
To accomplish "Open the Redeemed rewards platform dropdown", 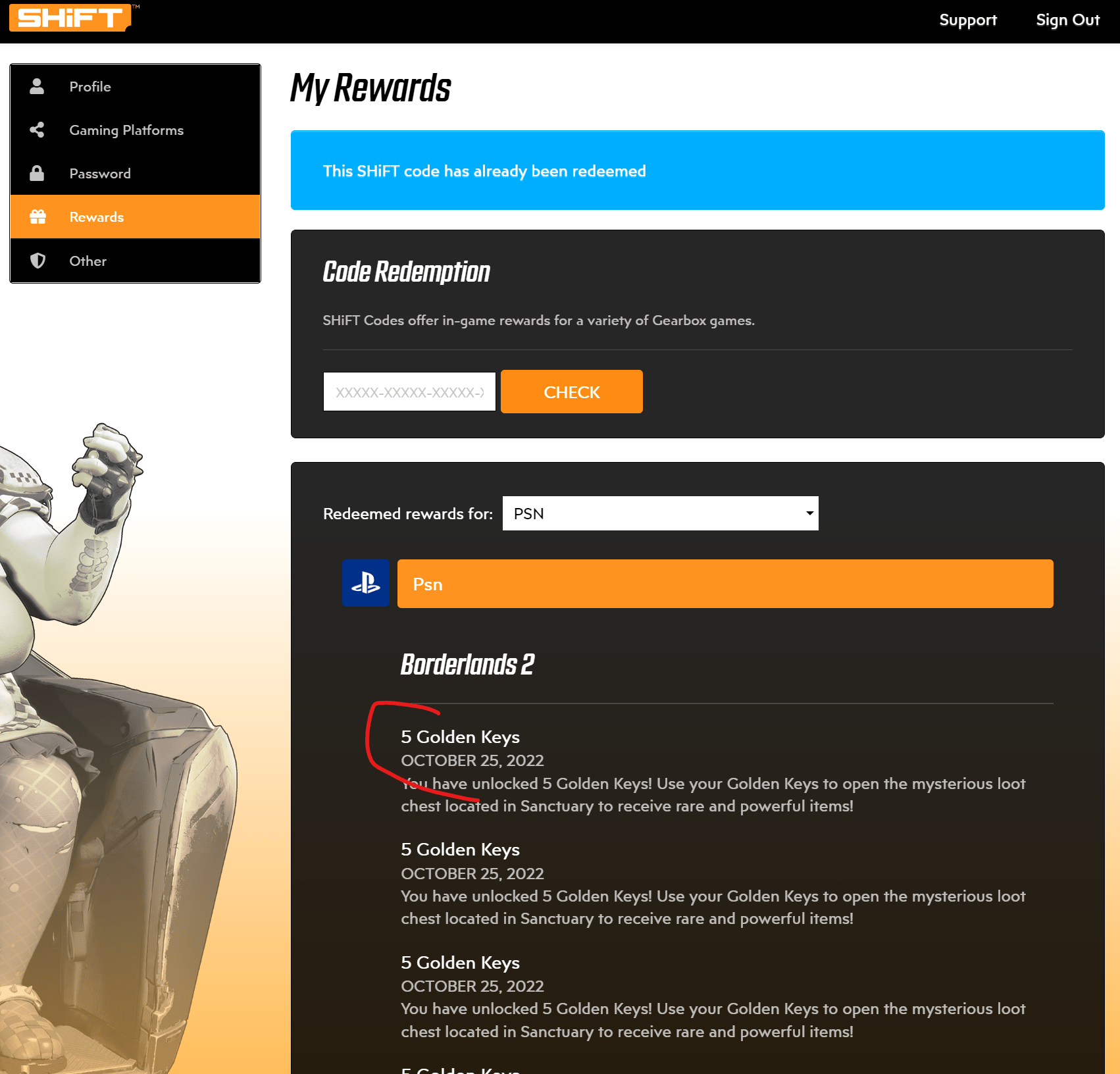I will [661, 513].
